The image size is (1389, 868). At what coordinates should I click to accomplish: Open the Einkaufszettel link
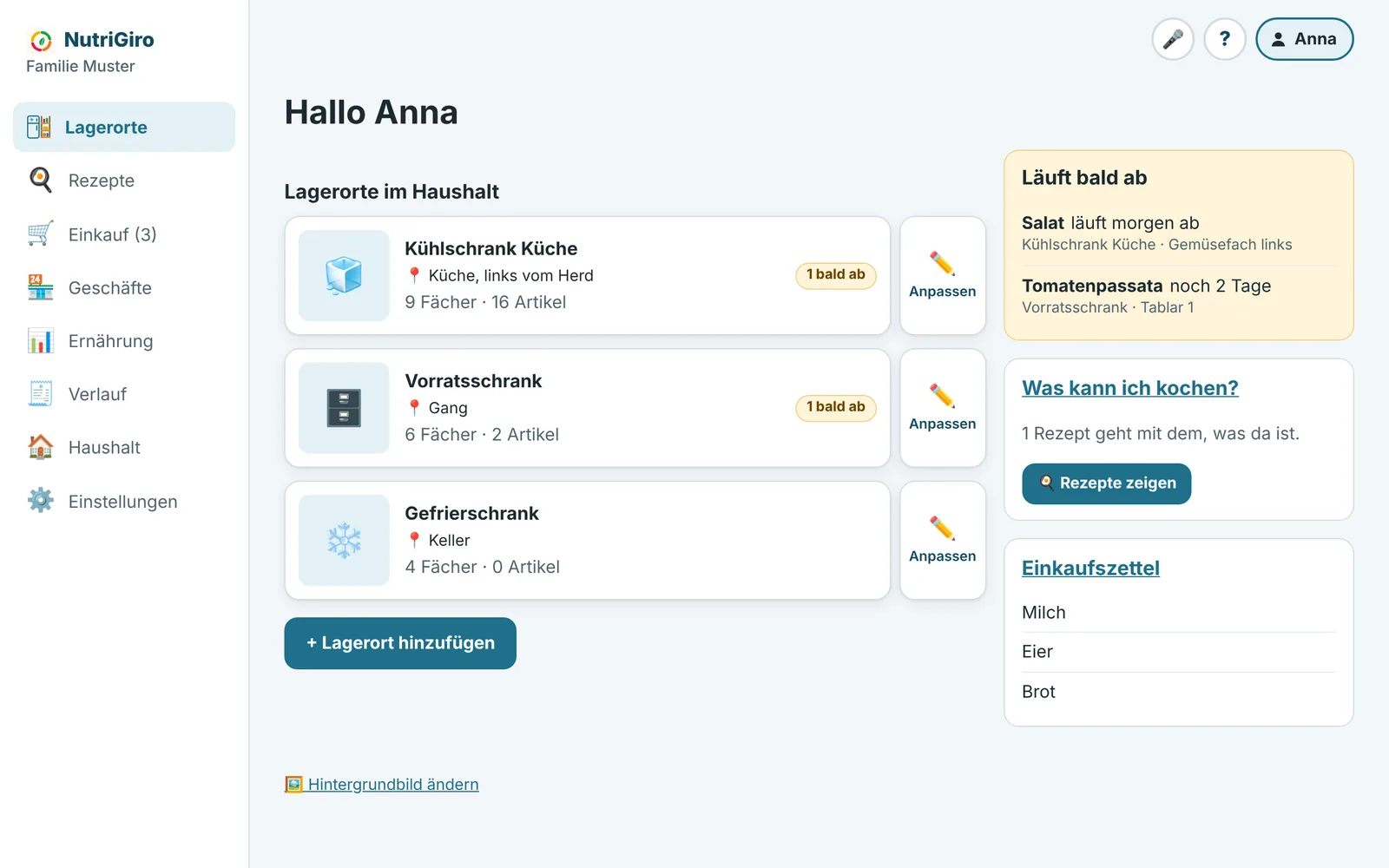(1090, 568)
